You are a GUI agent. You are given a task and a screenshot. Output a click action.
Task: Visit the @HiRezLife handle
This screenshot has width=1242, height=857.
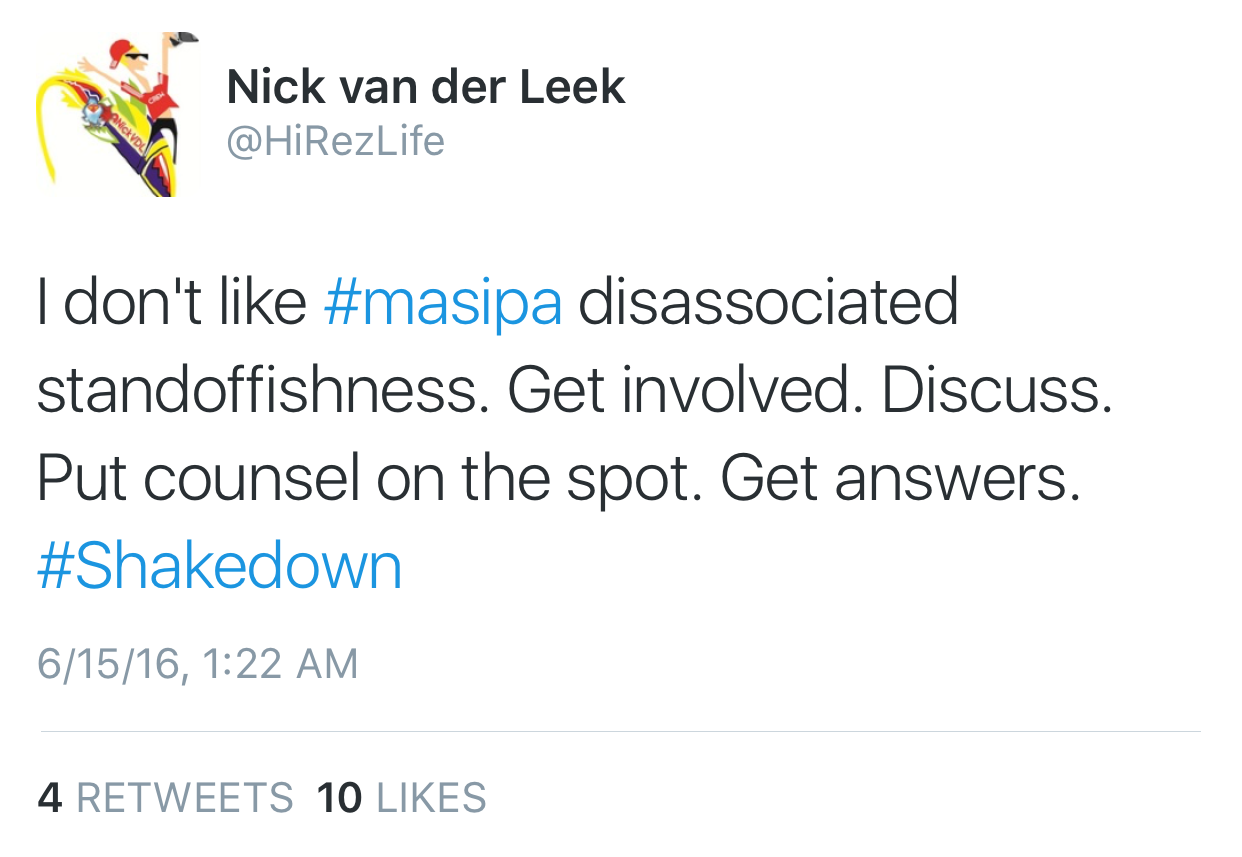(x=335, y=141)
